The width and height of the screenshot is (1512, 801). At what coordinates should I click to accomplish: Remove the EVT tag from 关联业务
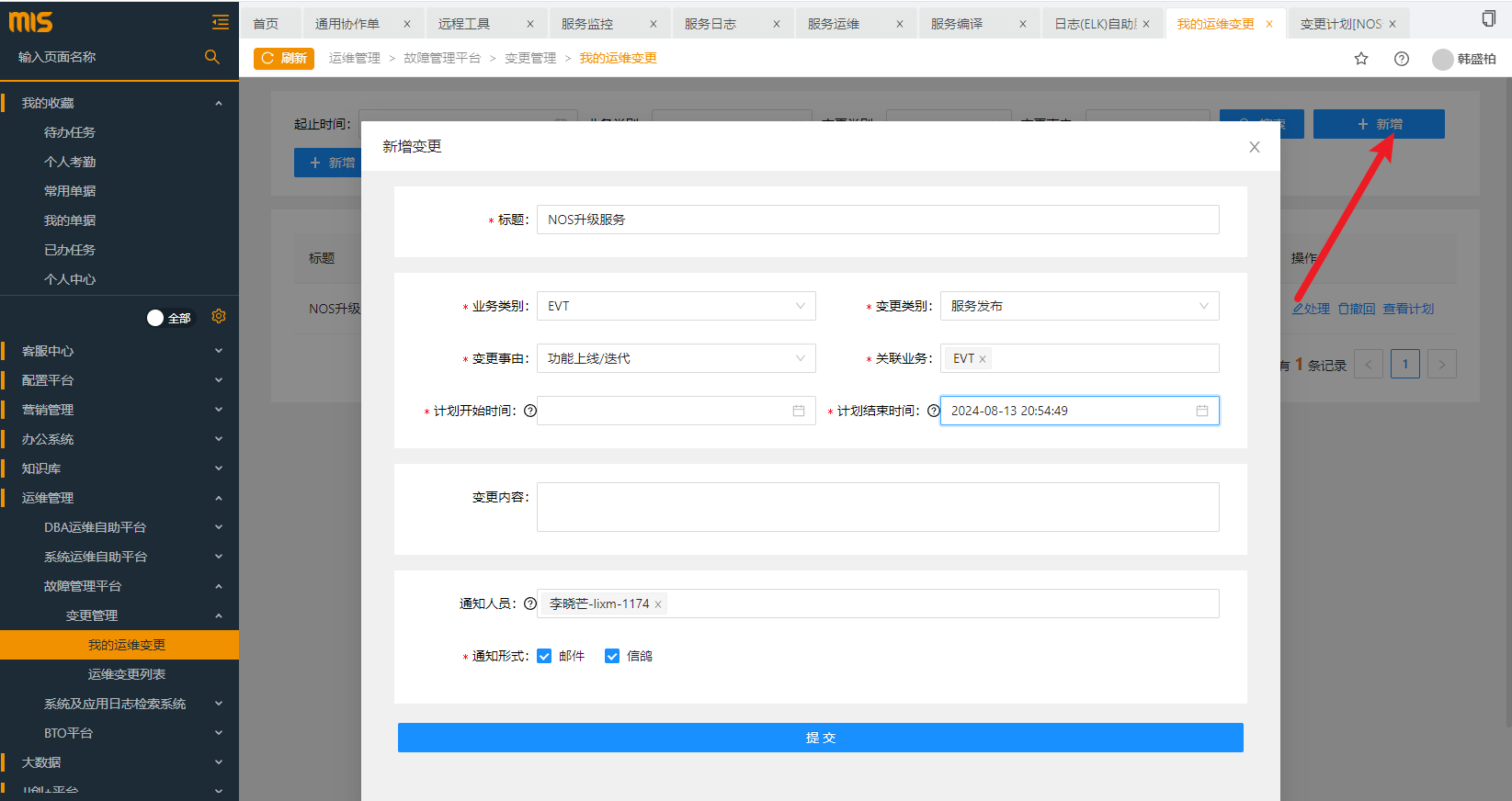tap(983, 359)
